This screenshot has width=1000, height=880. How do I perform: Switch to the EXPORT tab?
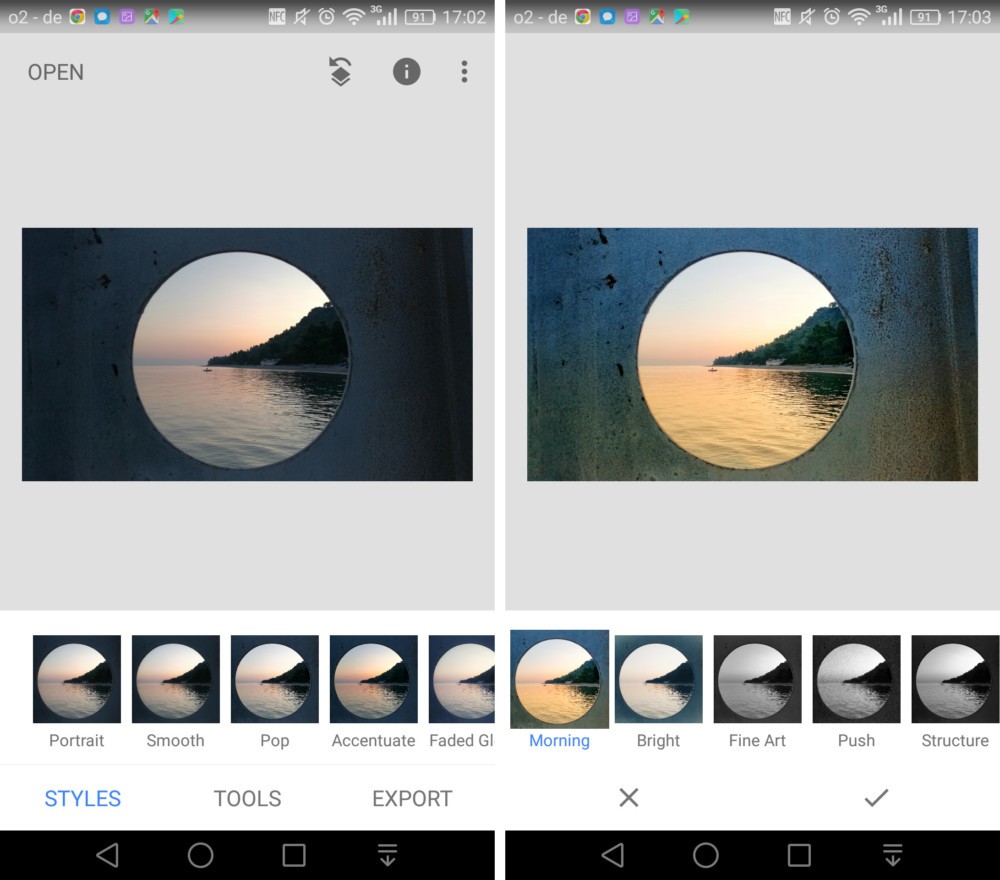point(412,798)
